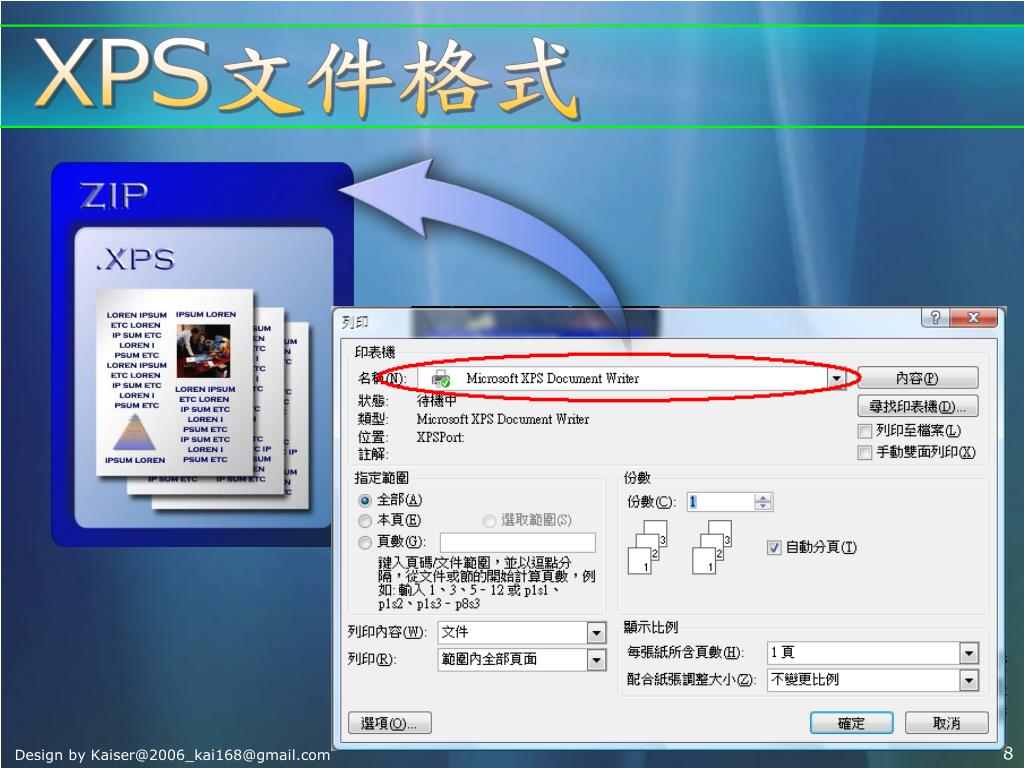Select the 全部 radio button
This screenshot has width=1024, height=768.
pos(365,500)
